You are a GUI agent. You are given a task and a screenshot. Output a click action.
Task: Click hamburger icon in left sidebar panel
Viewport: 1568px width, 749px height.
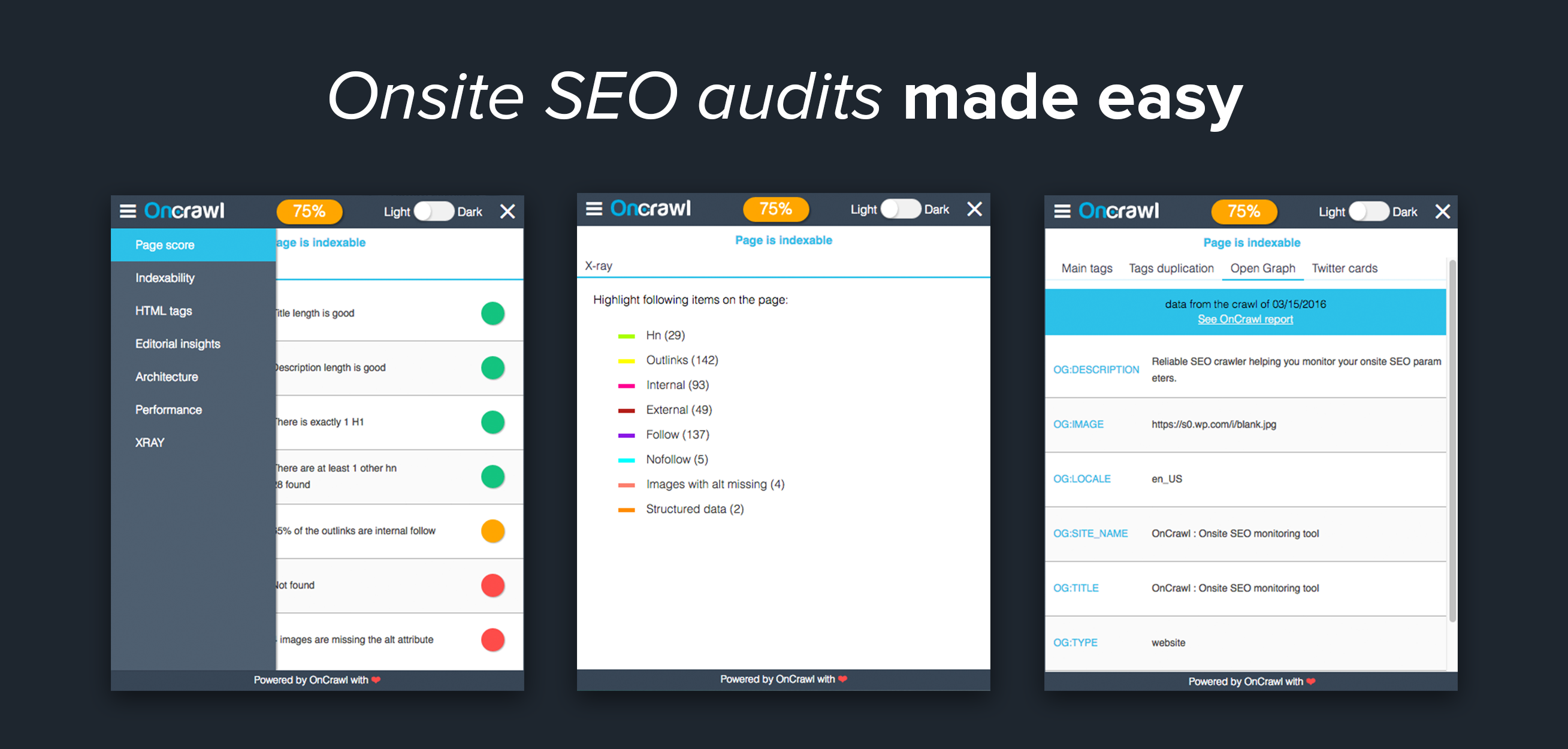coord(127,212)
